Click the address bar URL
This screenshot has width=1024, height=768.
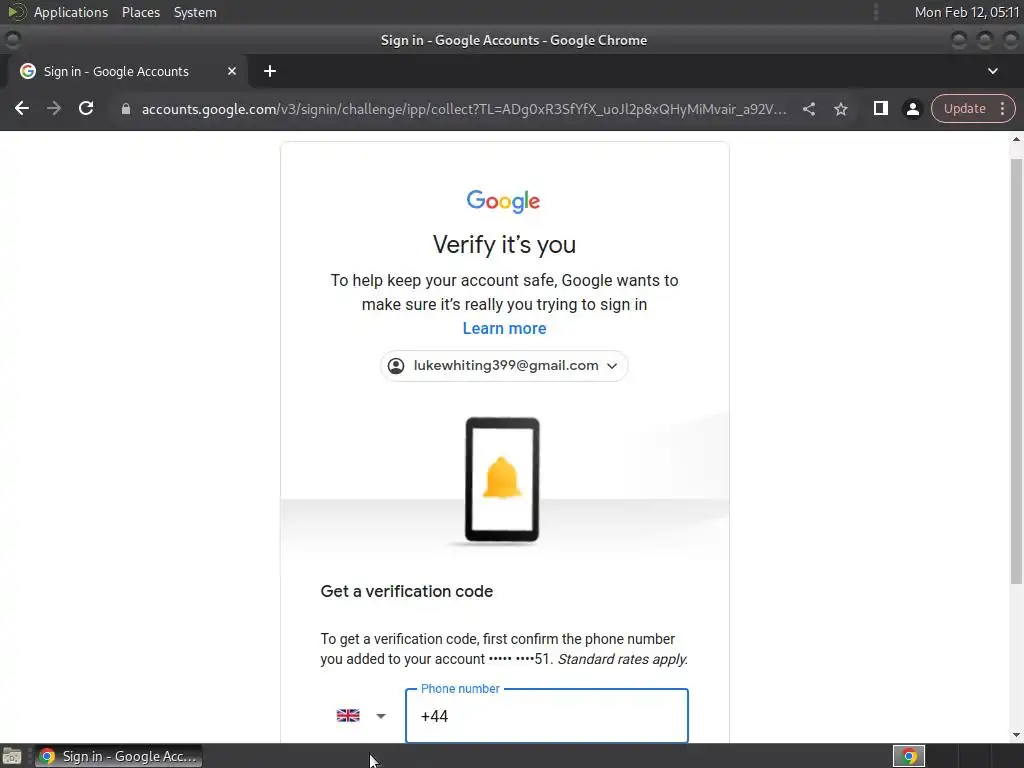(464, 109)
